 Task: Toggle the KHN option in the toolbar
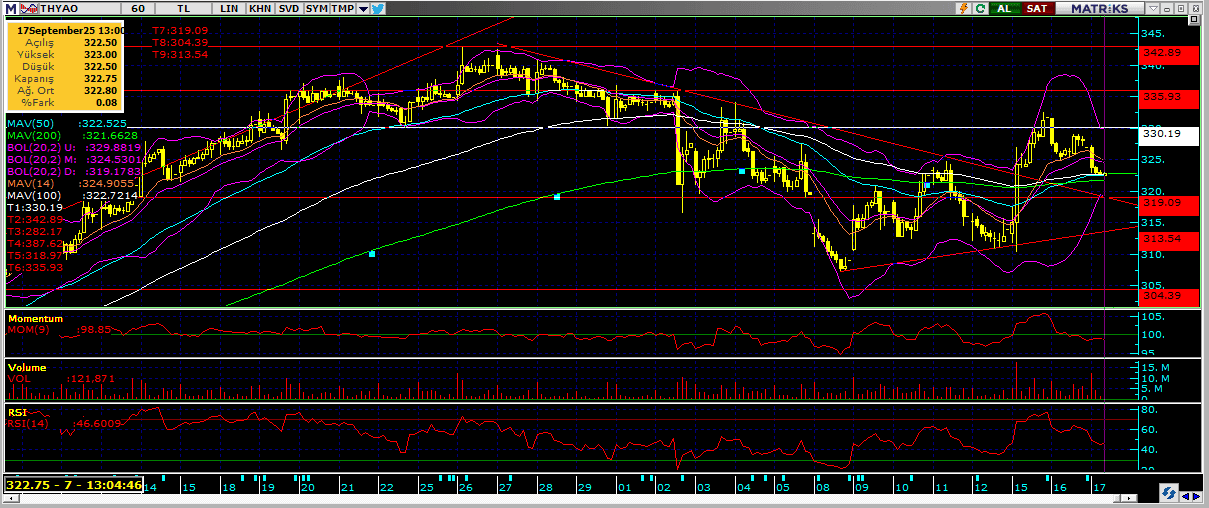(x=260, y=8)
